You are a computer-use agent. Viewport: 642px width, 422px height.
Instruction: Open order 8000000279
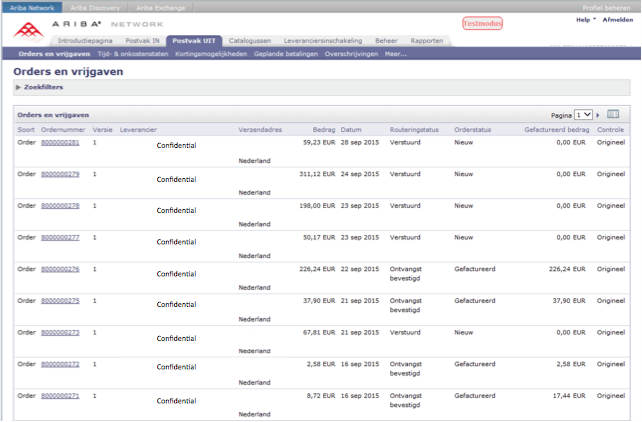coord(60,174)
